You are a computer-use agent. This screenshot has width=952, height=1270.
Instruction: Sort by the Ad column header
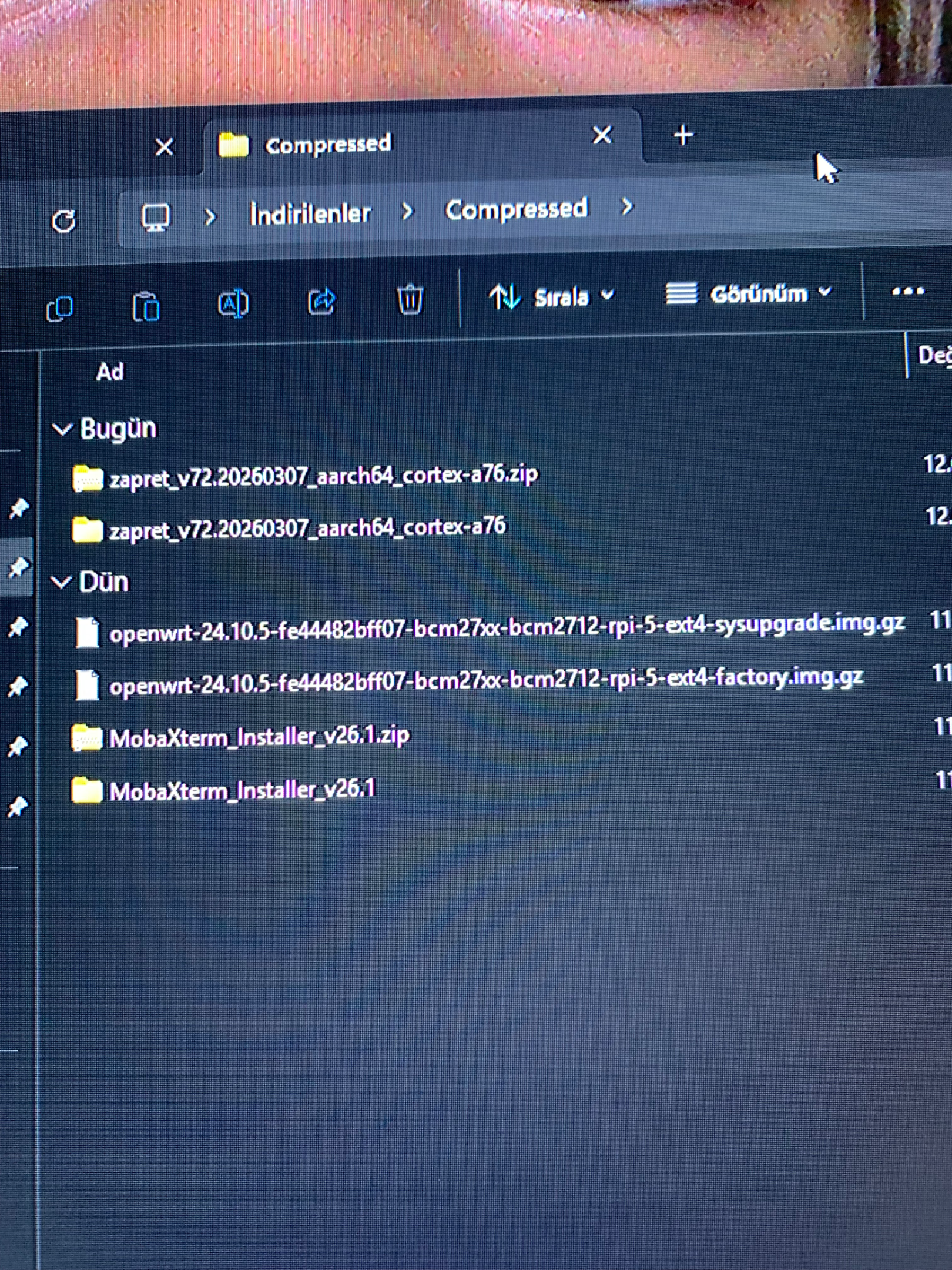point(110,372)
